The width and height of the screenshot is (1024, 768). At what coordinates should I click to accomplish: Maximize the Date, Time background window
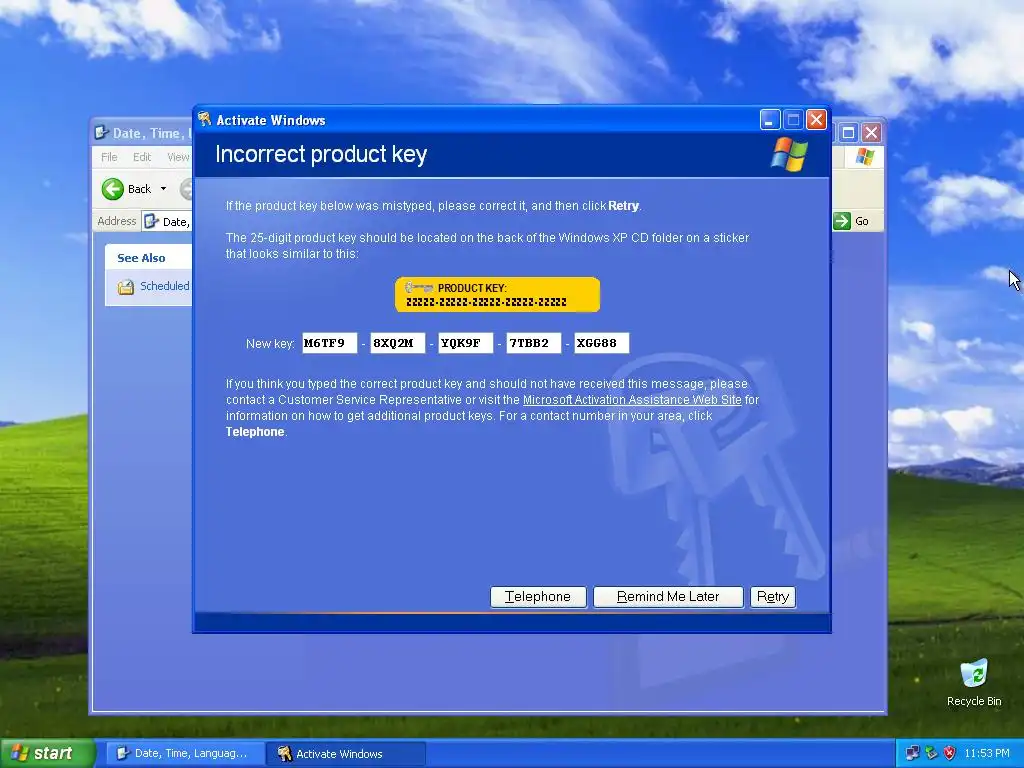(848, 133)
